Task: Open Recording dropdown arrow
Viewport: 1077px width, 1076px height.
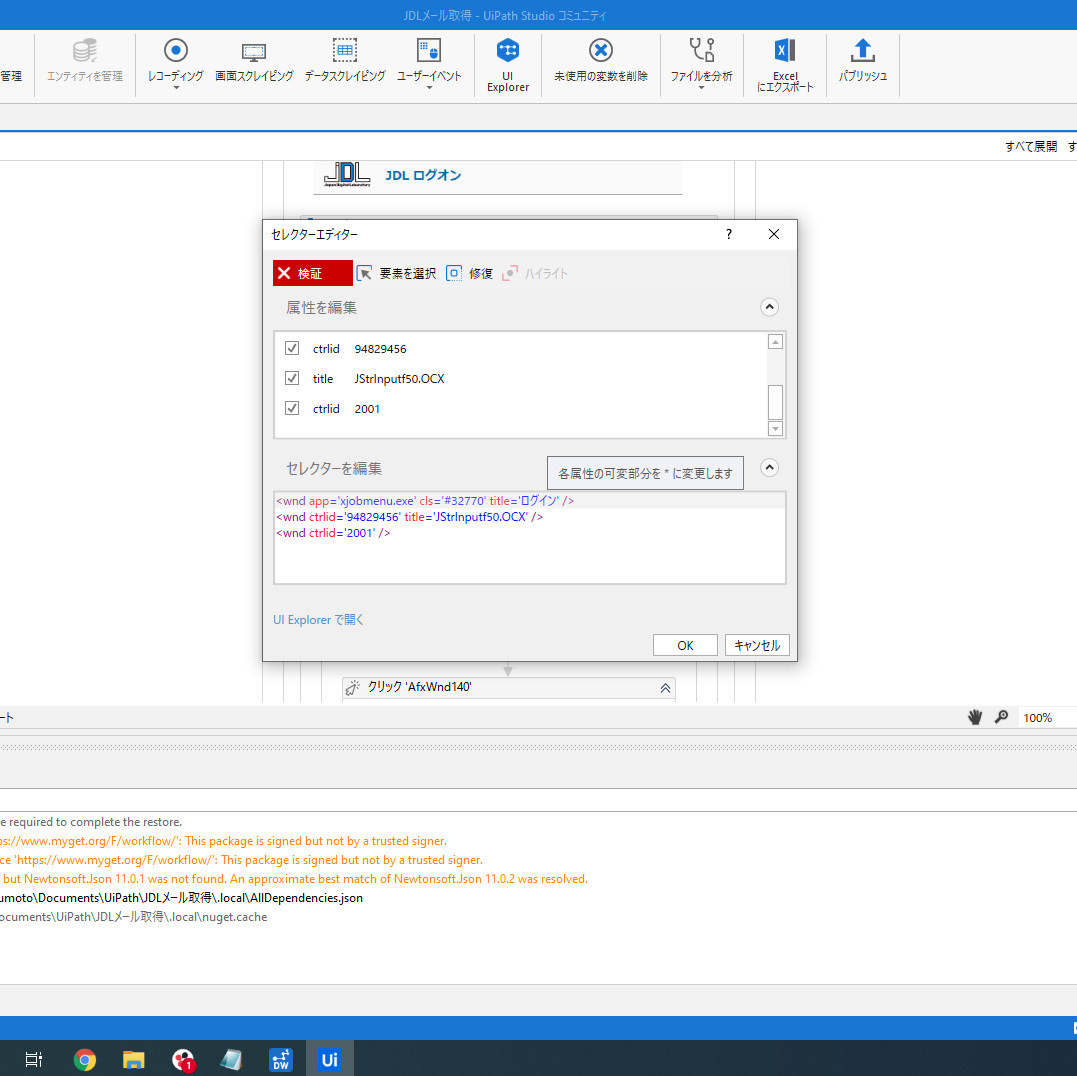Action: [x=176, y=88]
